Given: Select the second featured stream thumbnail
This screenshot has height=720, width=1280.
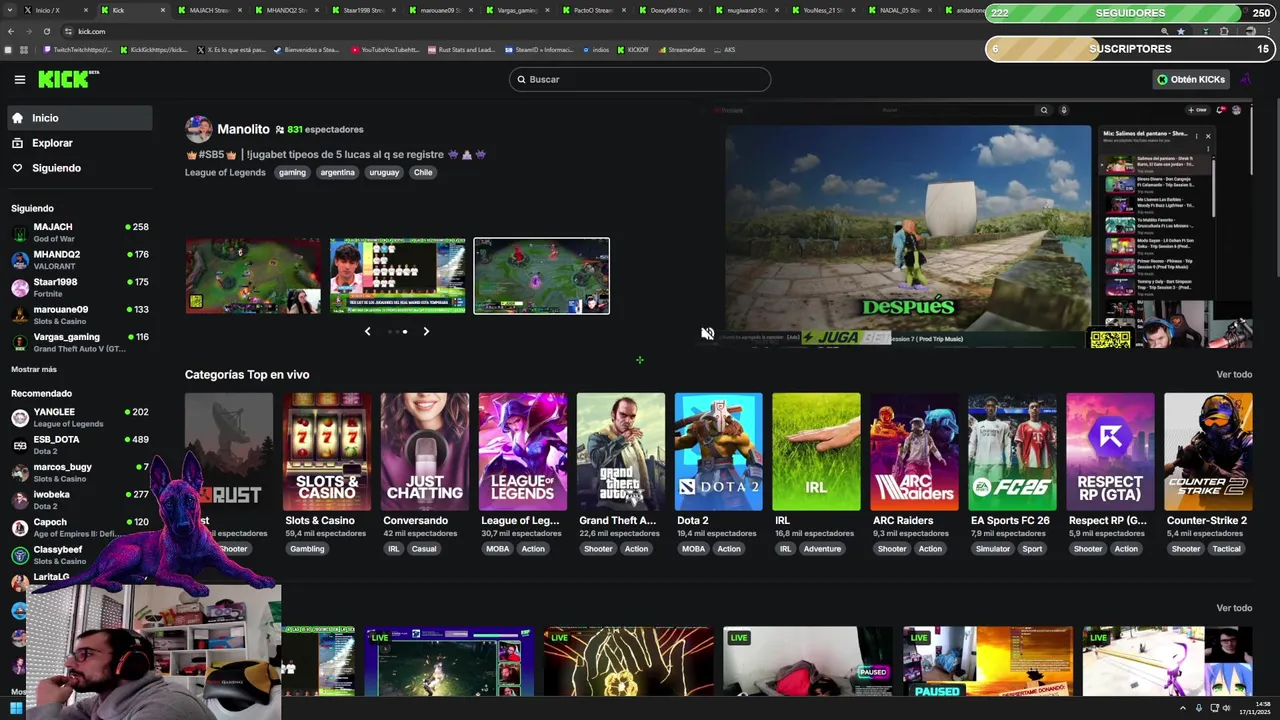Looking at the screenshot, I should [x=398, y=276].
